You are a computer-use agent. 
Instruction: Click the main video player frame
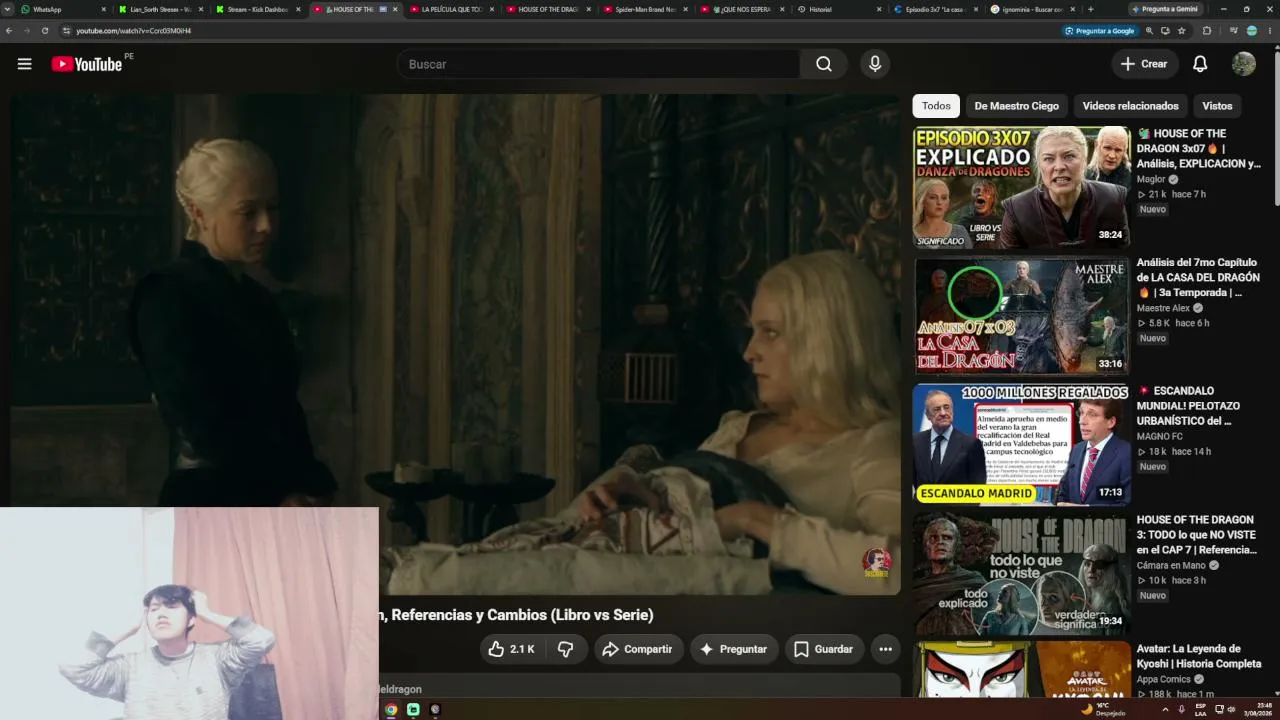[455, 345]
